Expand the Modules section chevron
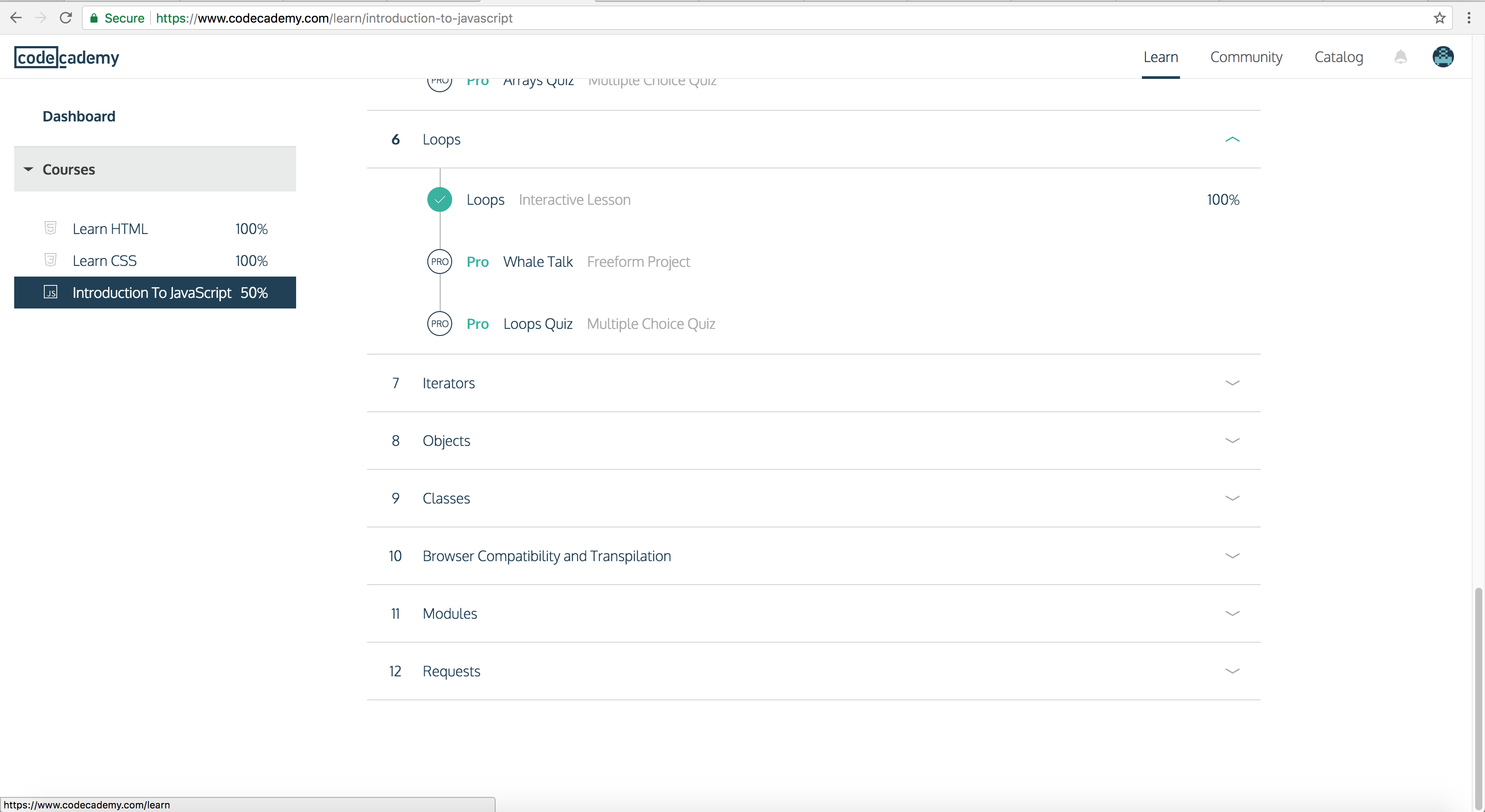 coord(1232,614)
